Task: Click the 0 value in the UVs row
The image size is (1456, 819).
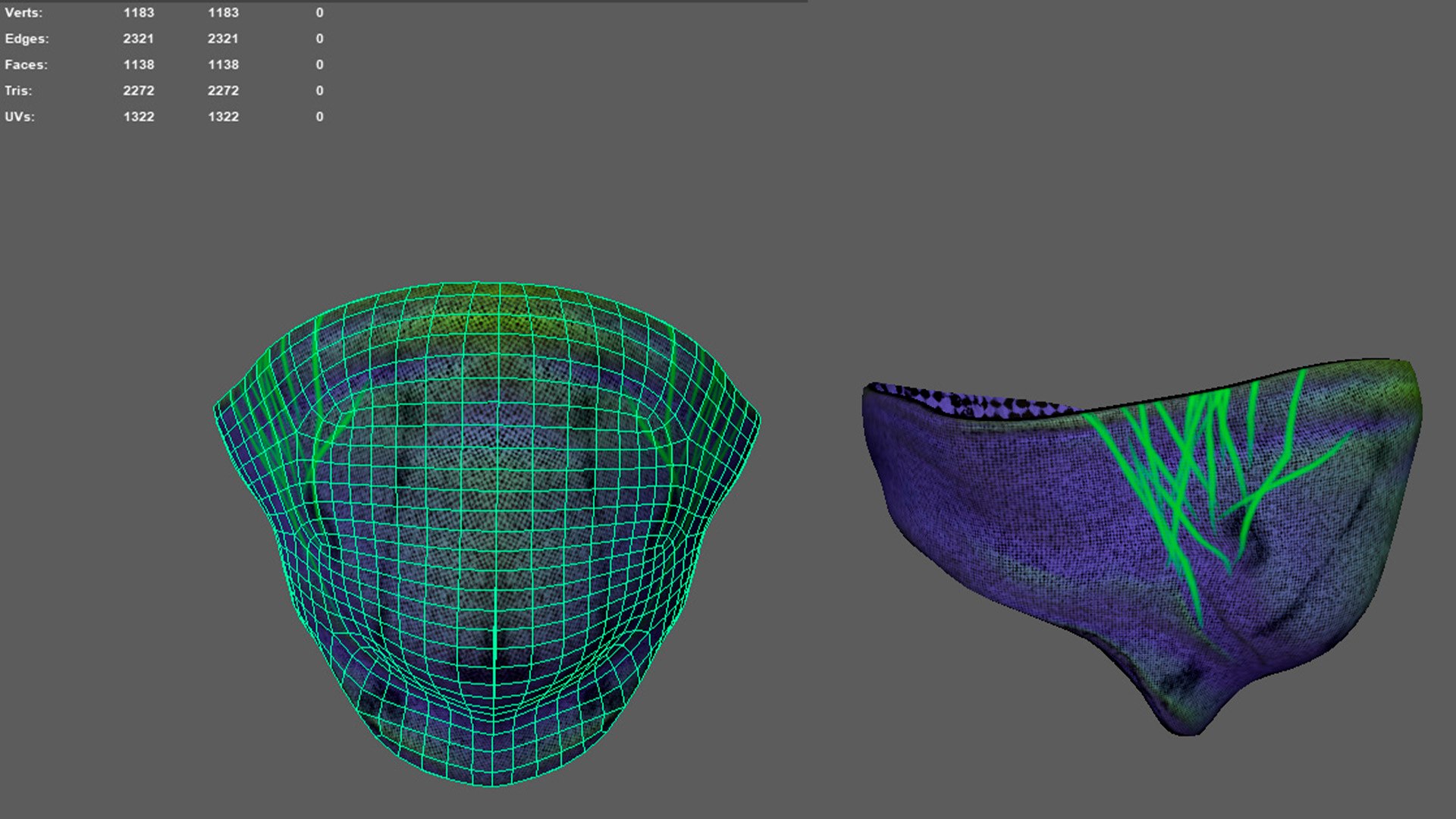Action: (x=319, y=117)
